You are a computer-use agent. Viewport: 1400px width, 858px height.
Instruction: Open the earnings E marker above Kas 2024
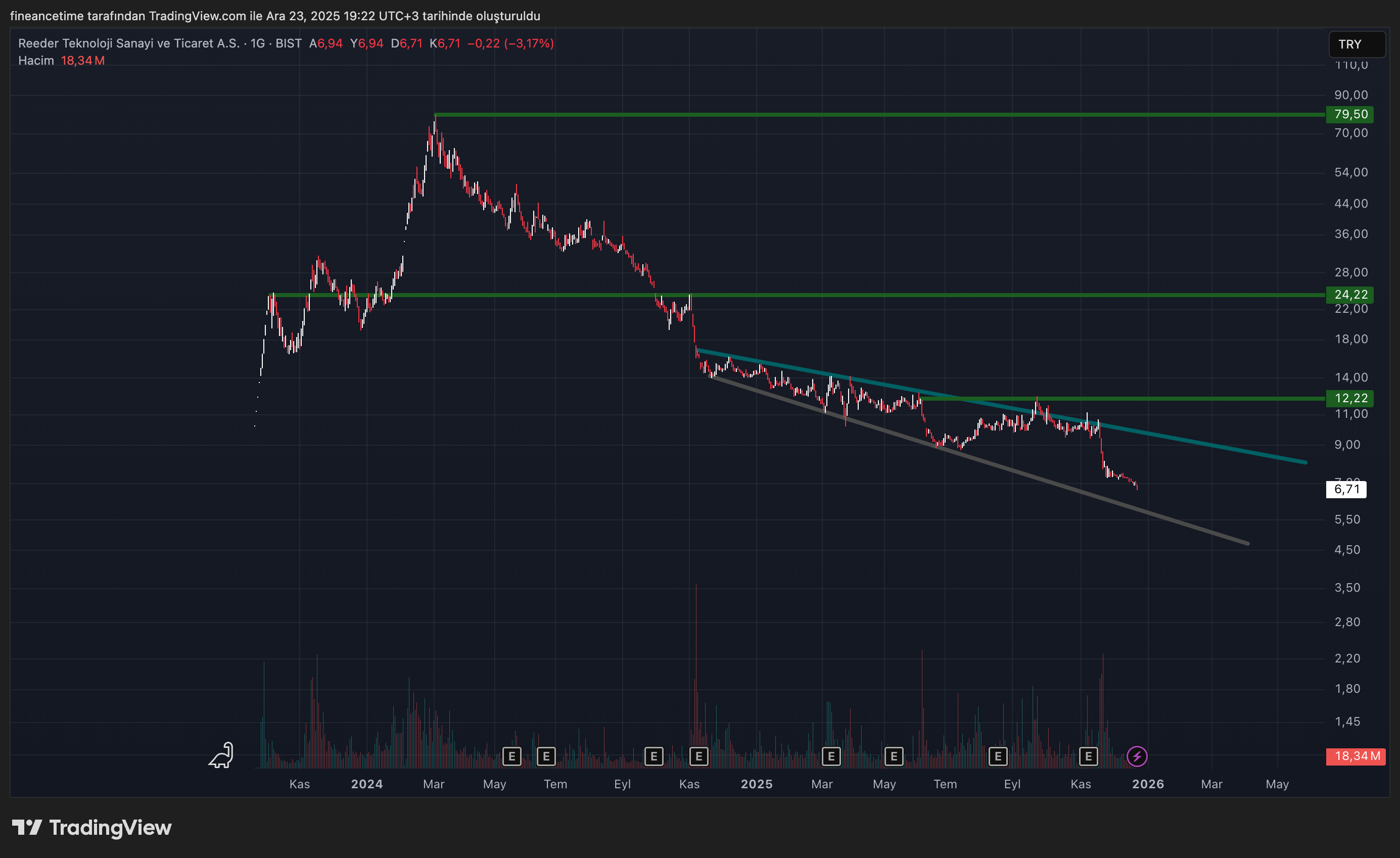(x=698, y=756)
